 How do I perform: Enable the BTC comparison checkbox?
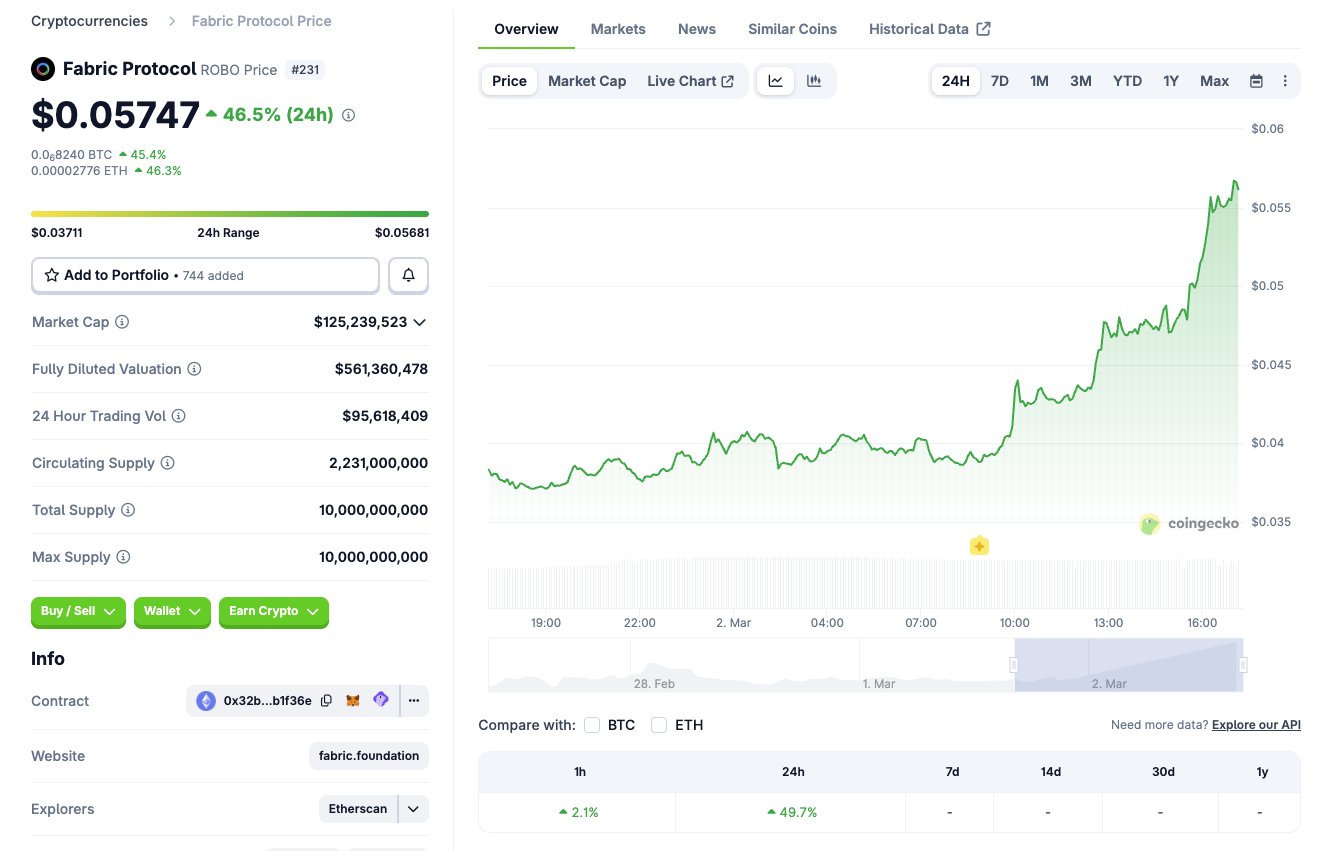click(592, 725)
